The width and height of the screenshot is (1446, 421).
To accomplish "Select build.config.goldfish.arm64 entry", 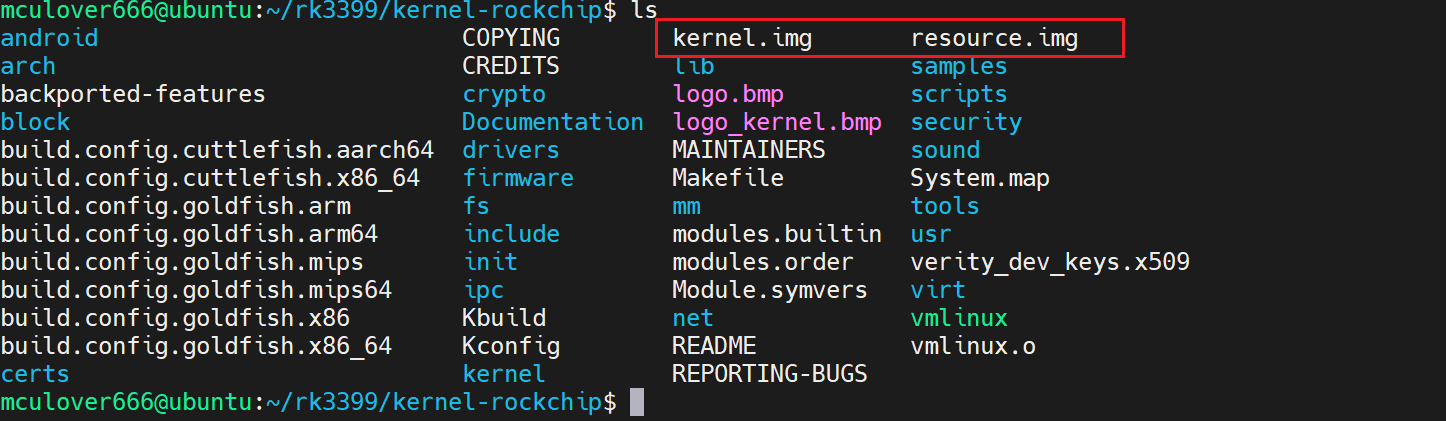I will coord(189,235).
